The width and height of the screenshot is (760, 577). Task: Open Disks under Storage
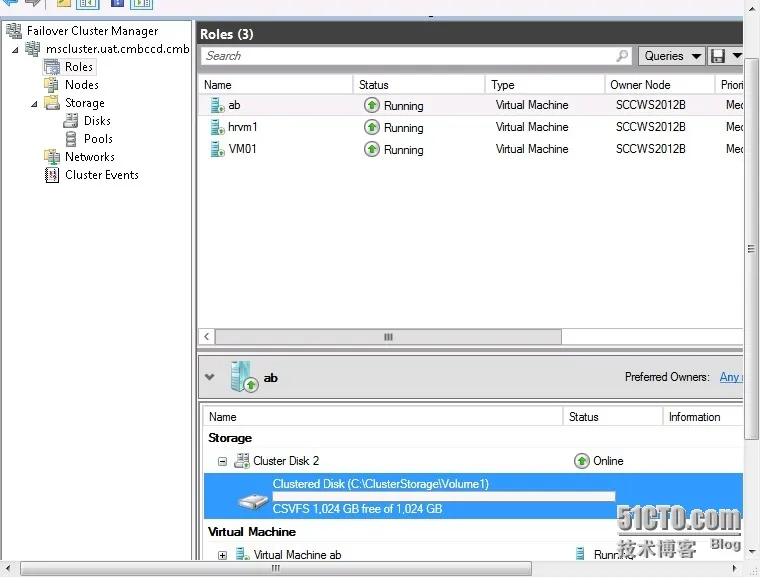(97, 121)
